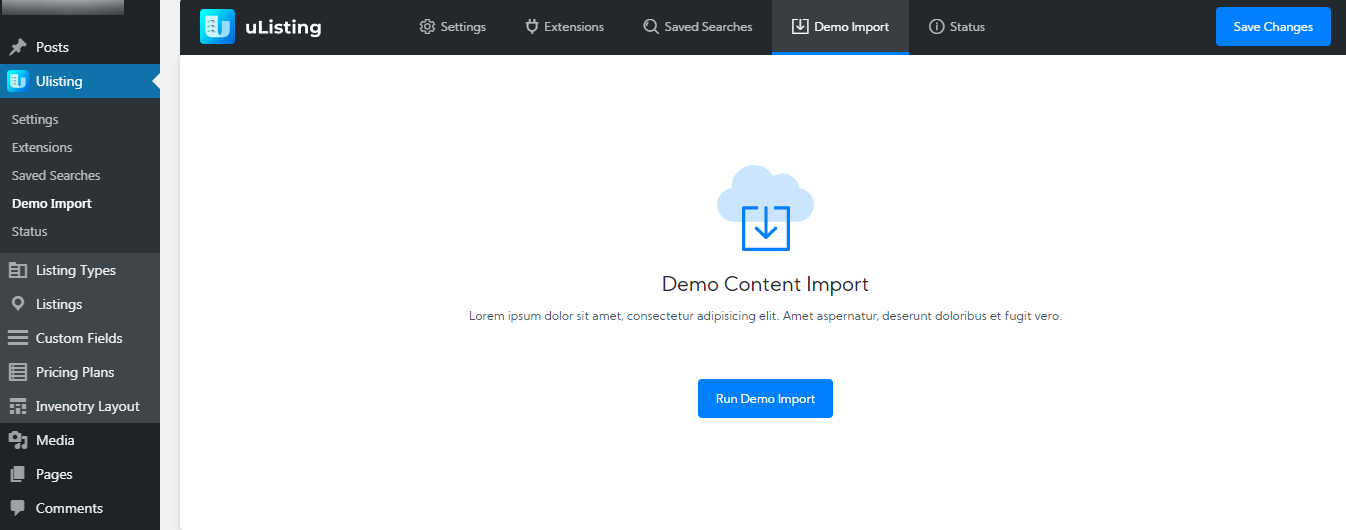This screenshot has width=1346, height=530.
Task: Click the Listing Types icon in sidebar
Action: [18, 270]
